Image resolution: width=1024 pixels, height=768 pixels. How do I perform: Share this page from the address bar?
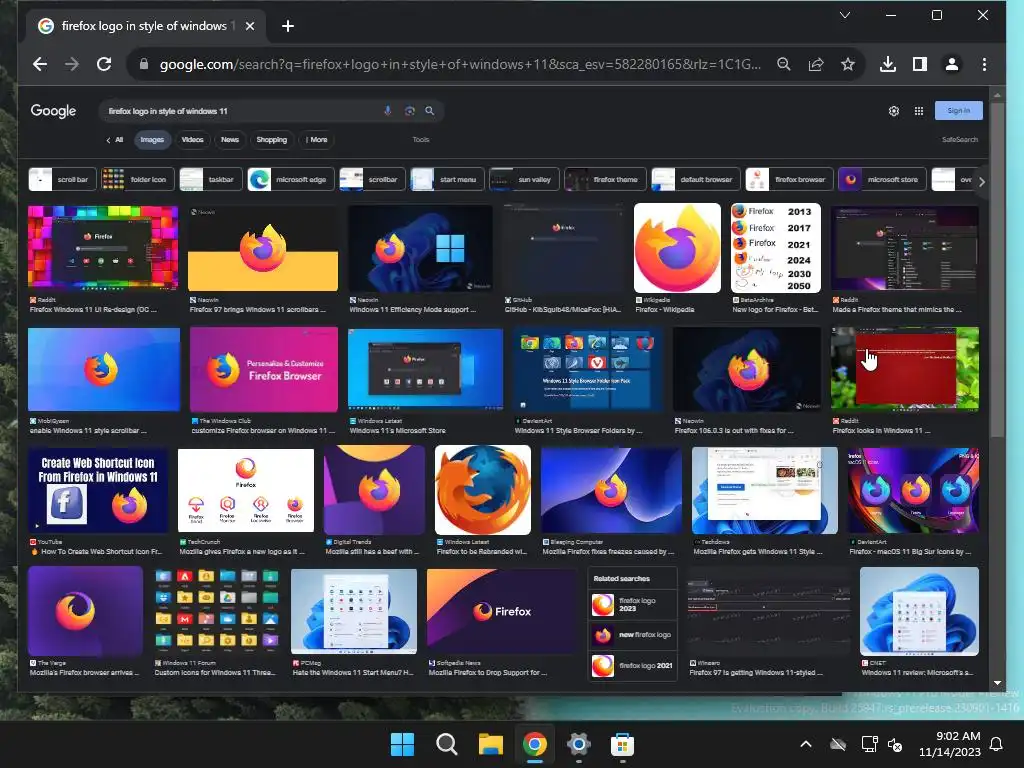[x=816, y=64]
